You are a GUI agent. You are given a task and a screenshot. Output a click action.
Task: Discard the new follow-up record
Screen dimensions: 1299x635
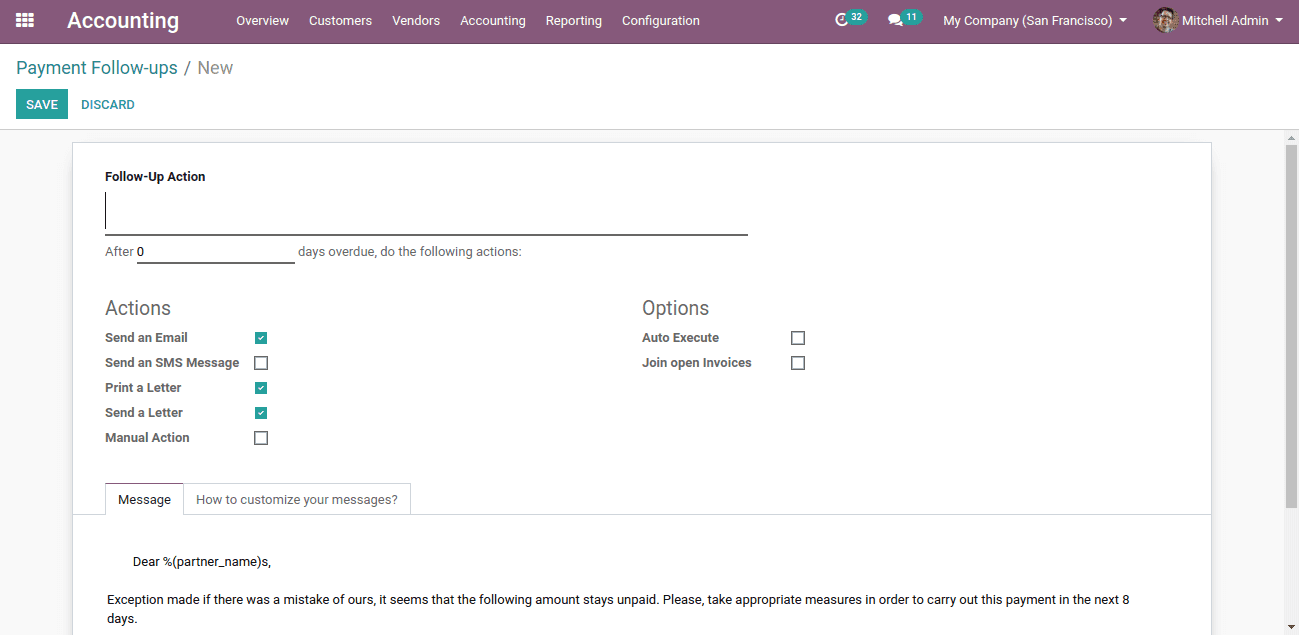(108, 104)
